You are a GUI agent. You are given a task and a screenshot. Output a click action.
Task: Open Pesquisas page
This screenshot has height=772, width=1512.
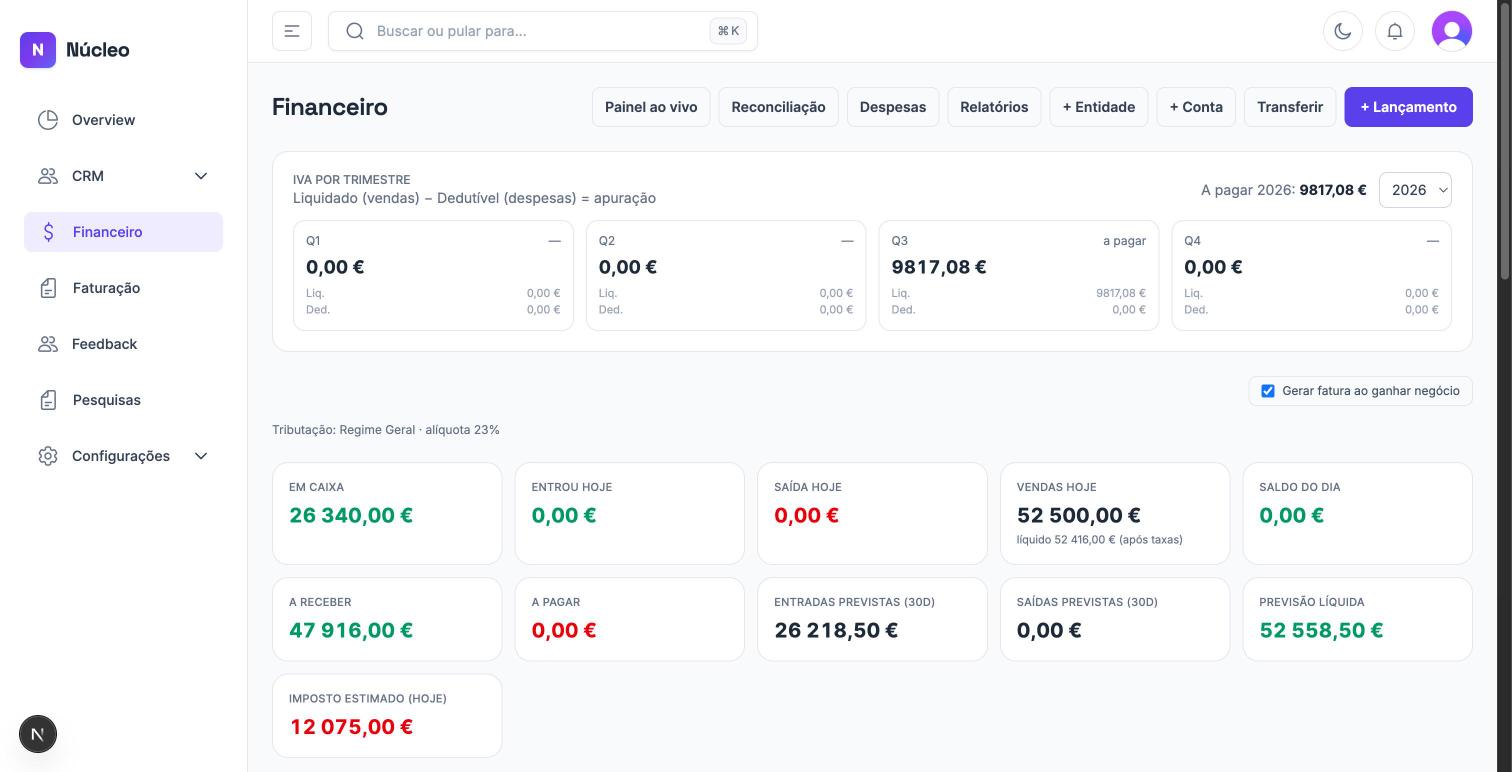[x=123, y=400]
